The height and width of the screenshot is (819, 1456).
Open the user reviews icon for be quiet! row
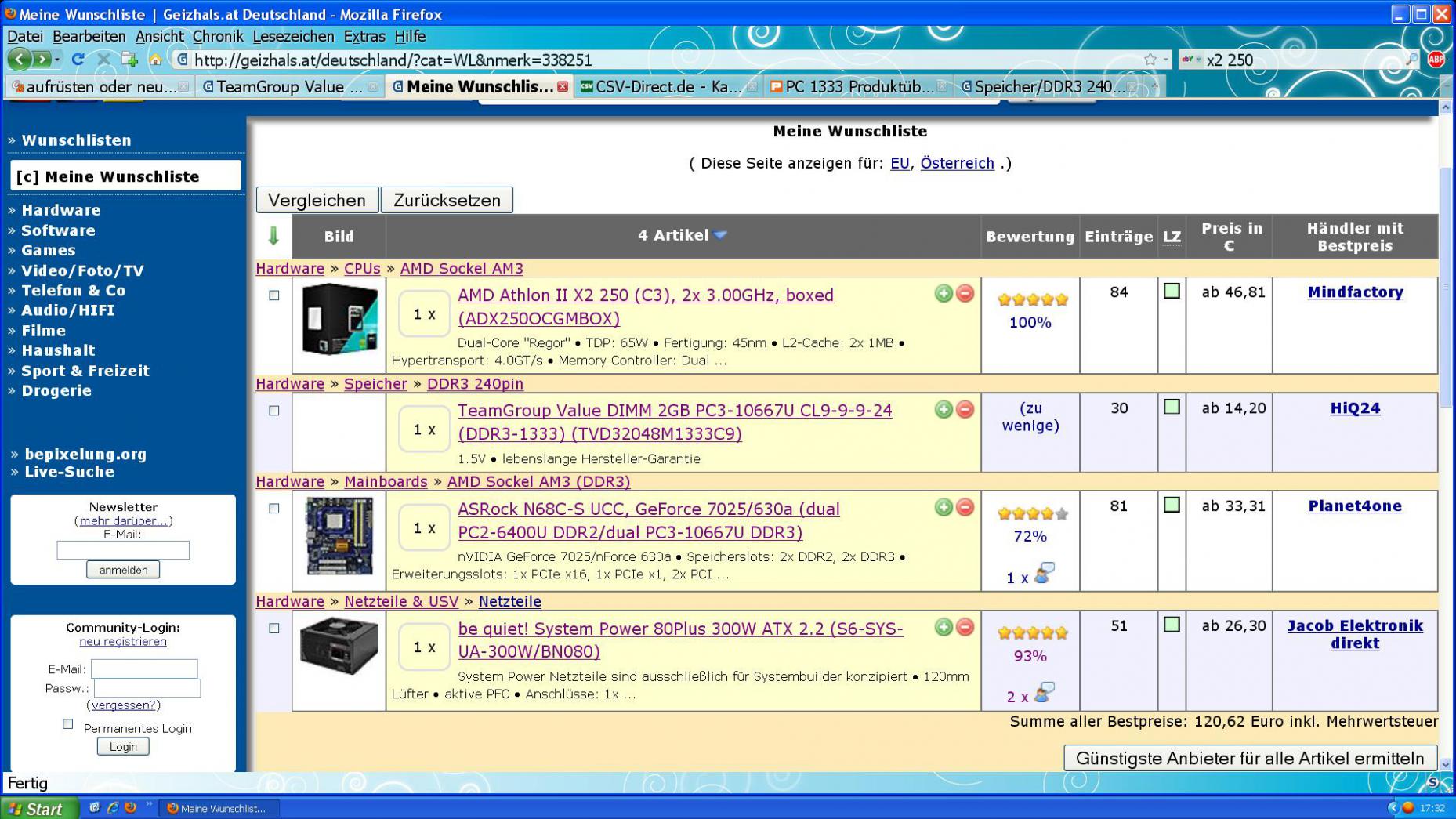tap(1045, 693)
